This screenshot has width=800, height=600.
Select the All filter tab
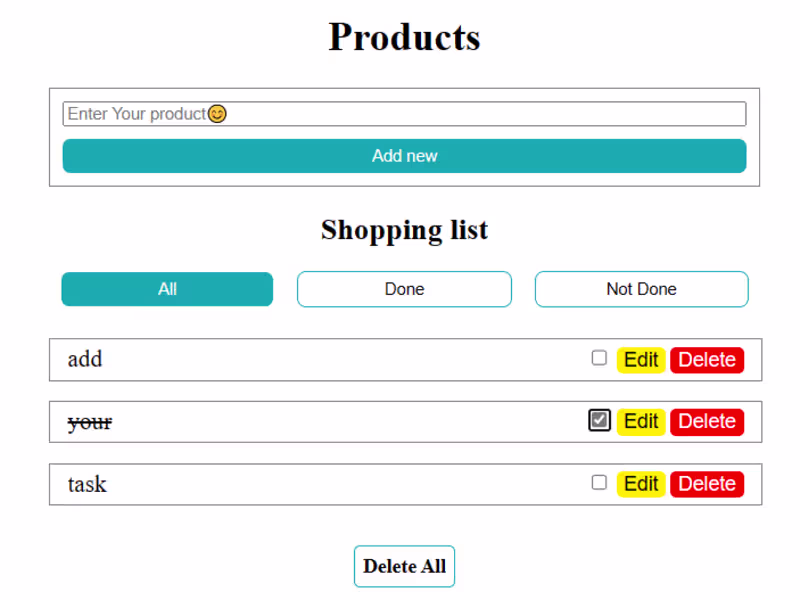(x=167, y=288)
